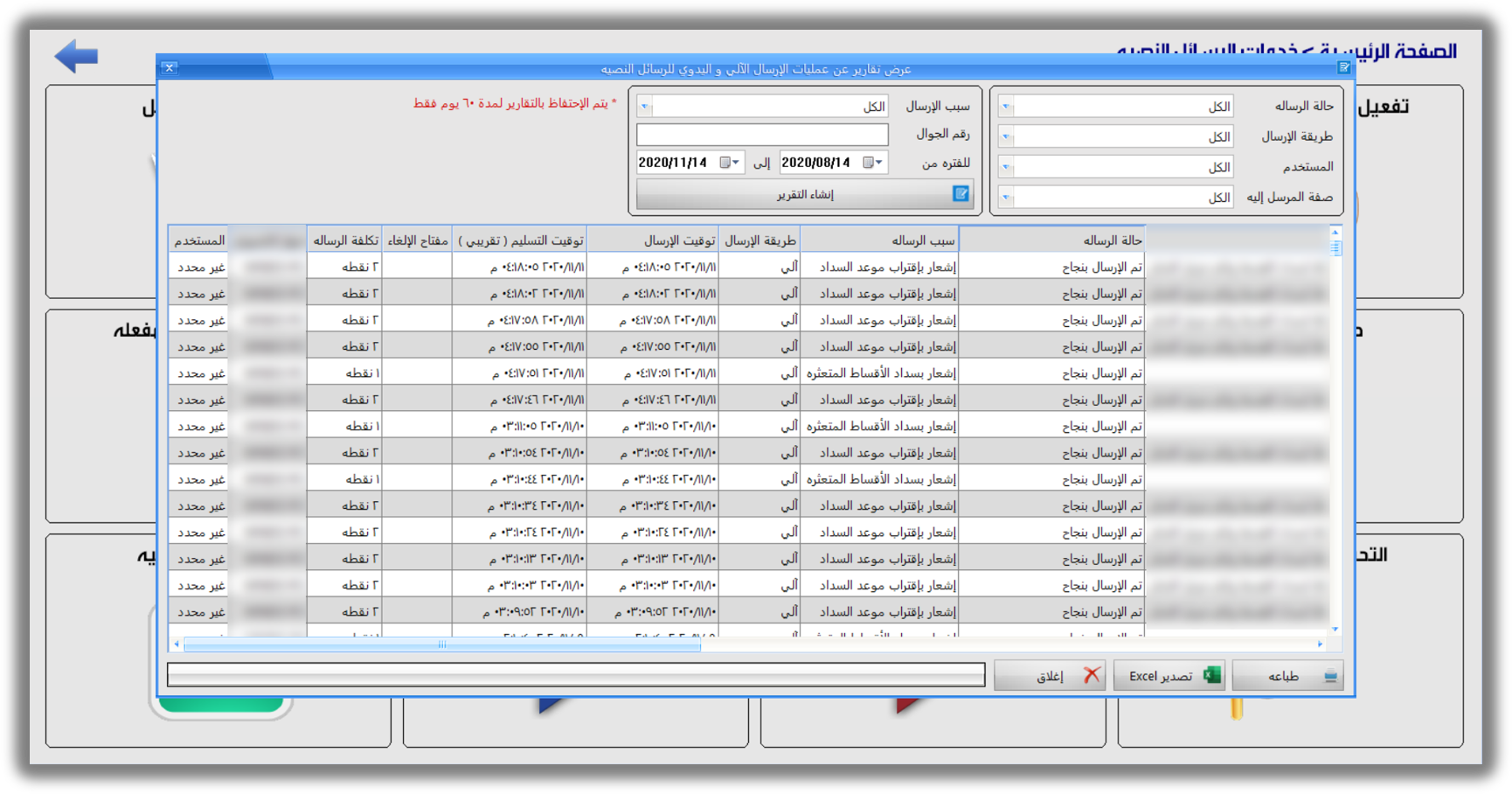1512x794 pixels.
Task: Click إشعار بإقتراب موعد السداد in ٠٣:٠٩:٥٢ row
Action: (879, 612)
